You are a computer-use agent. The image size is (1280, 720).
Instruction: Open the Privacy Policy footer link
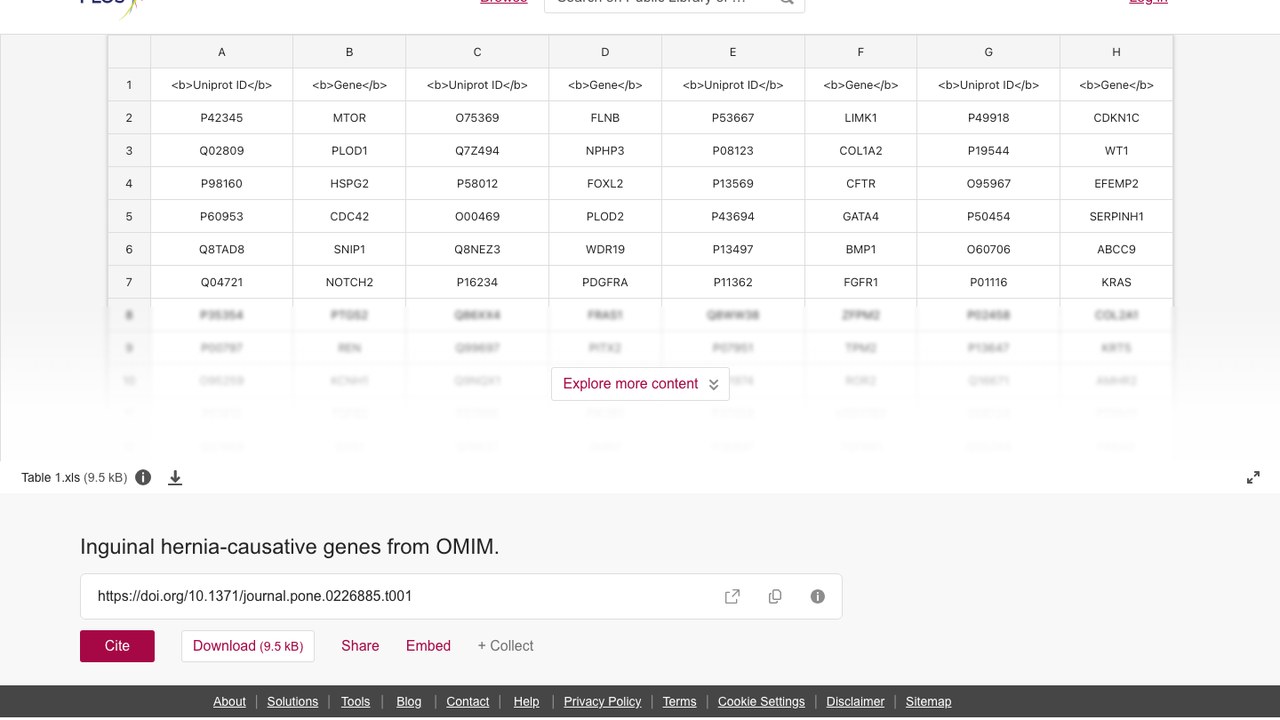coord(602,702)
